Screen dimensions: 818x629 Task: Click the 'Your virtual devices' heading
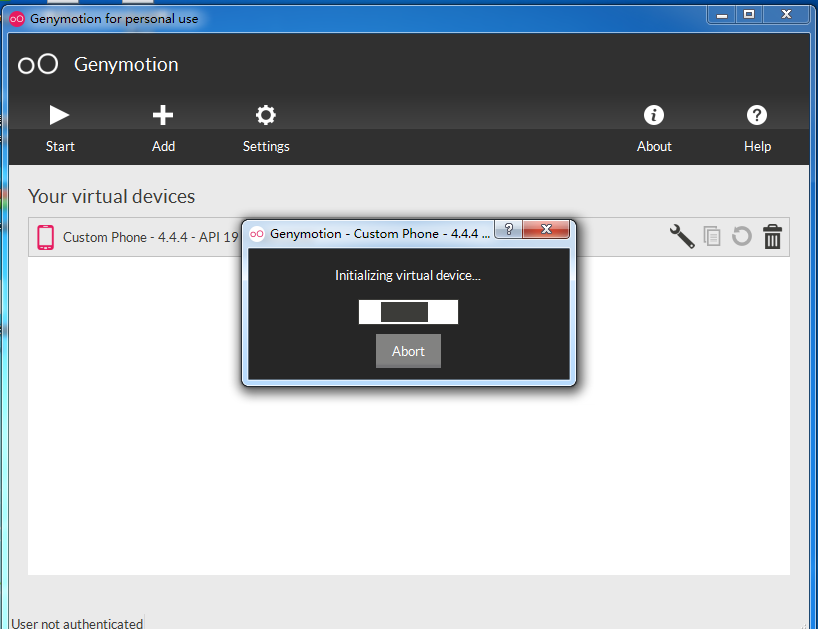[x=112, y=197]
